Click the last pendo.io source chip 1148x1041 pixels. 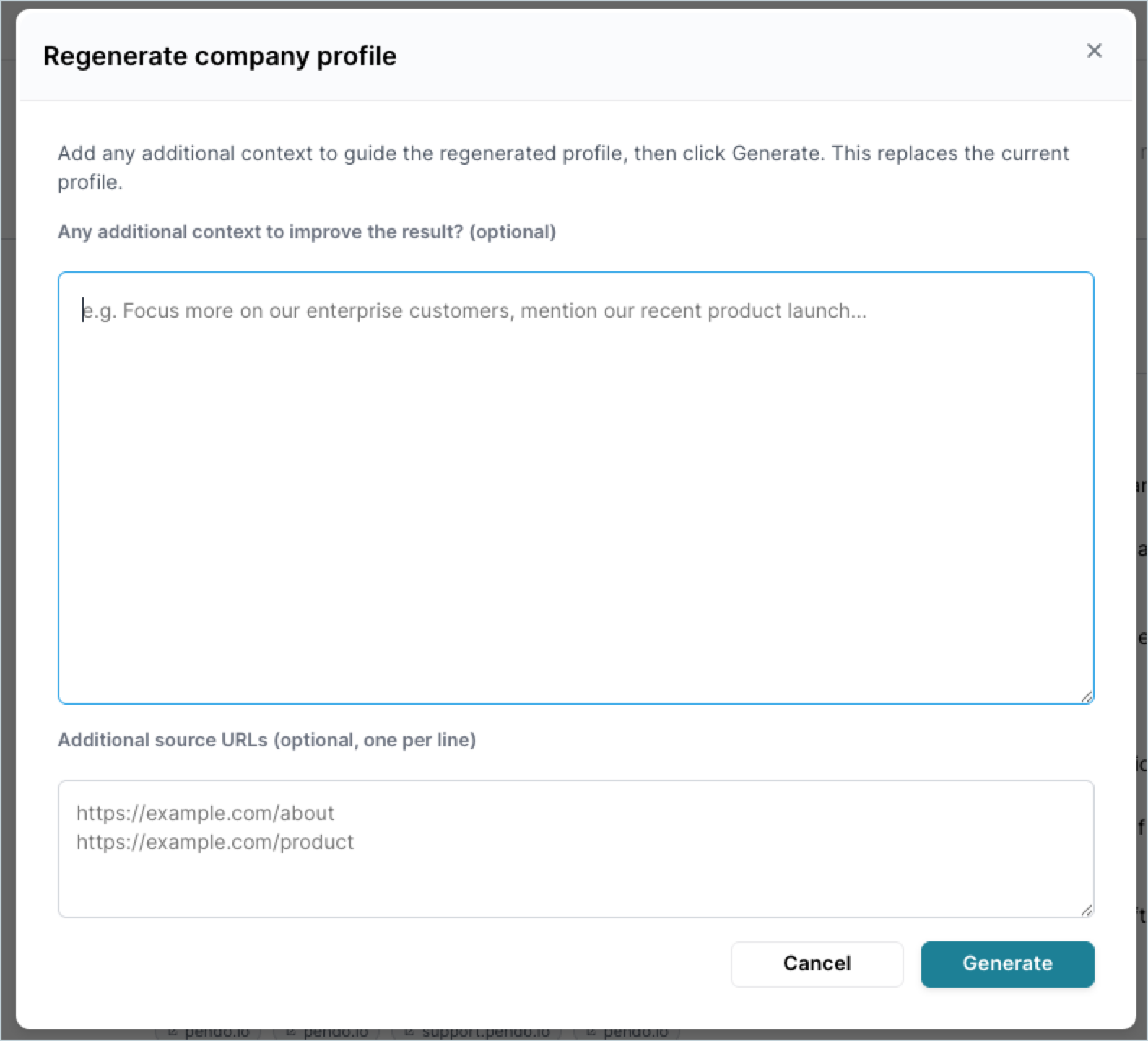(x=627, y=1034)
